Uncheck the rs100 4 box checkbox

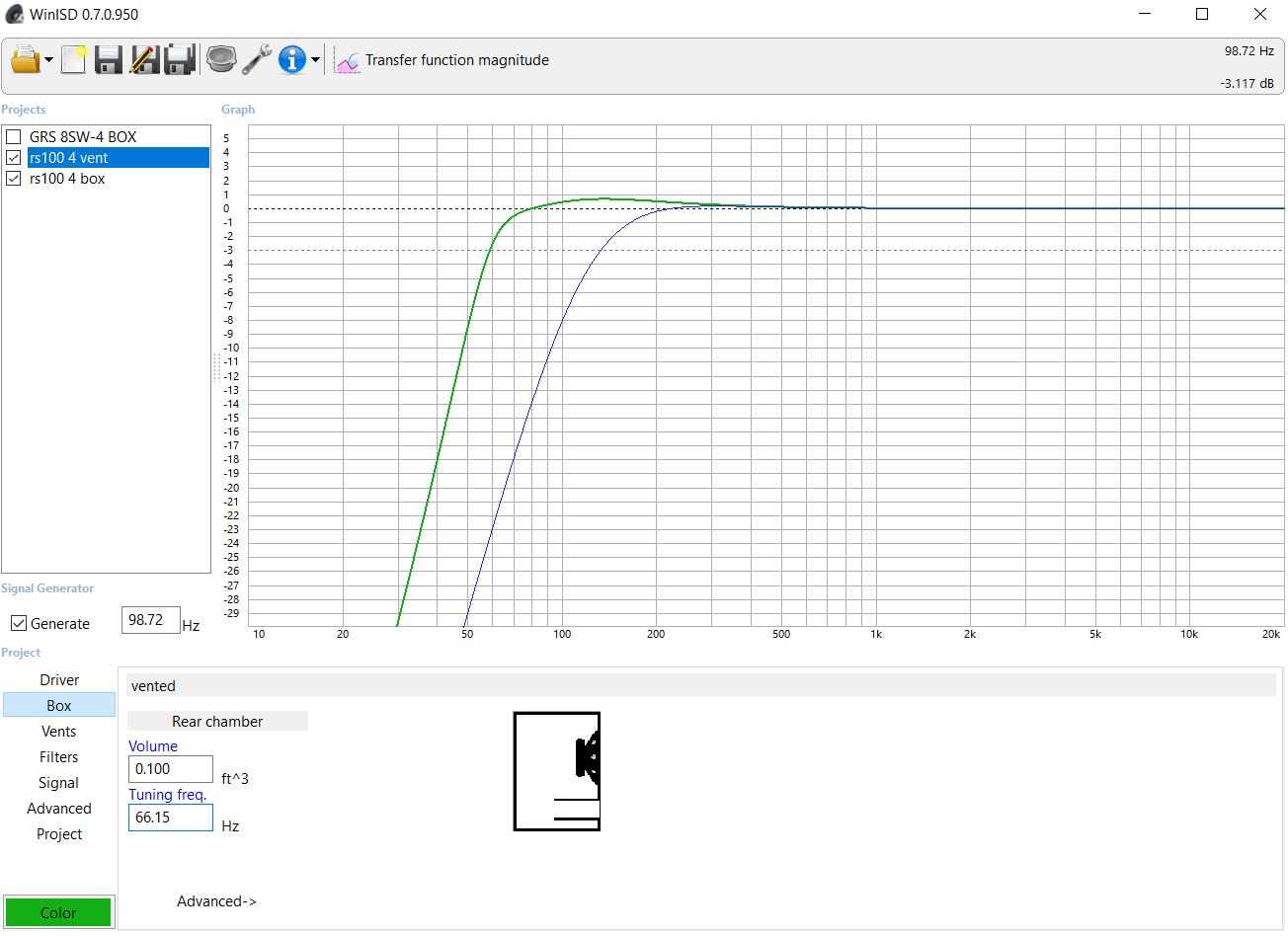14,179
